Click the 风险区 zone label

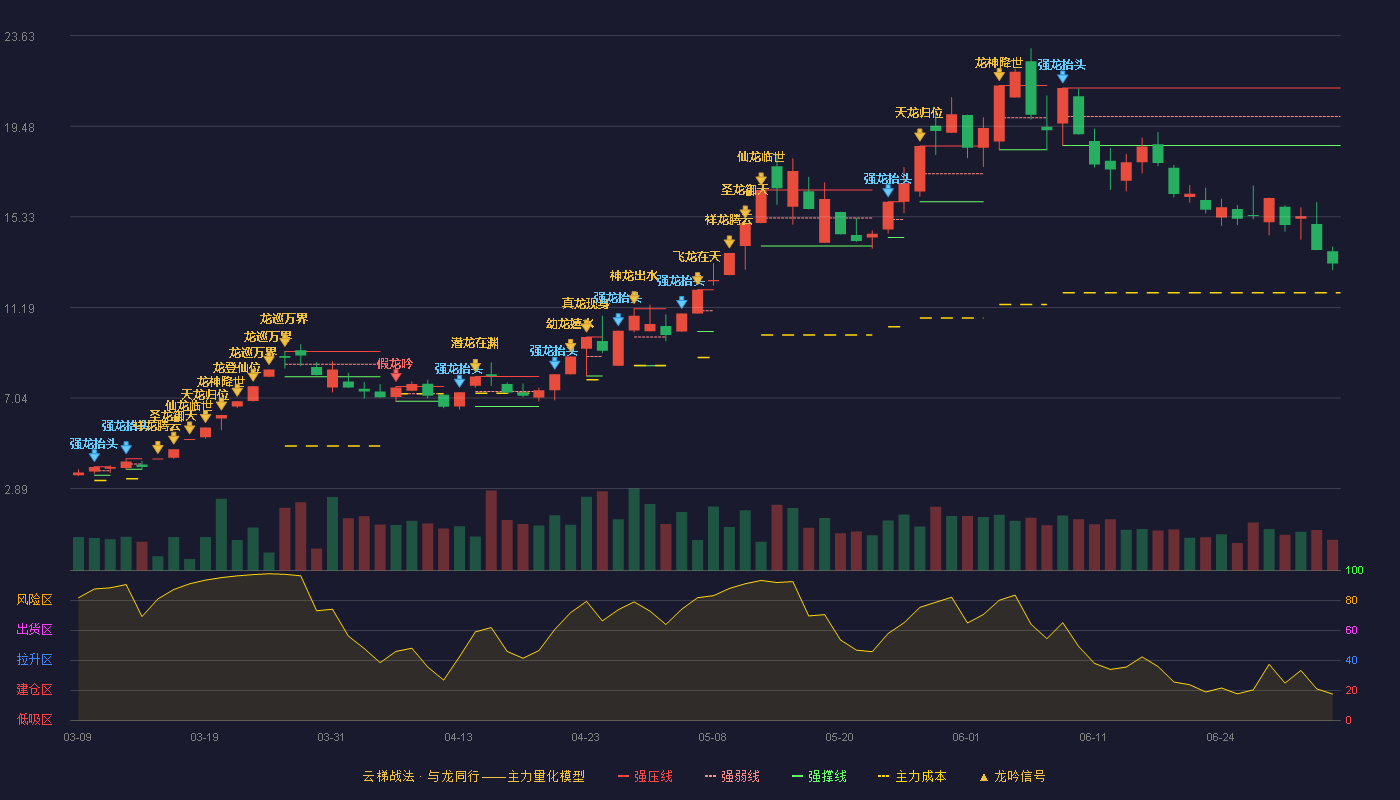[x=34, y=600]
